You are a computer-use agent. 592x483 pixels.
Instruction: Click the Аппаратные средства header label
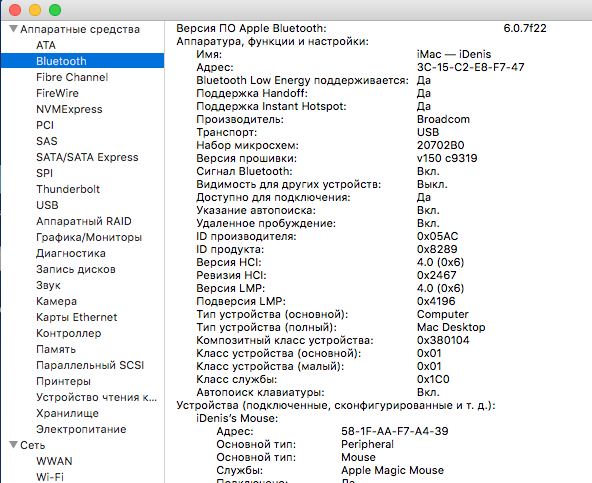coord(80,29)
